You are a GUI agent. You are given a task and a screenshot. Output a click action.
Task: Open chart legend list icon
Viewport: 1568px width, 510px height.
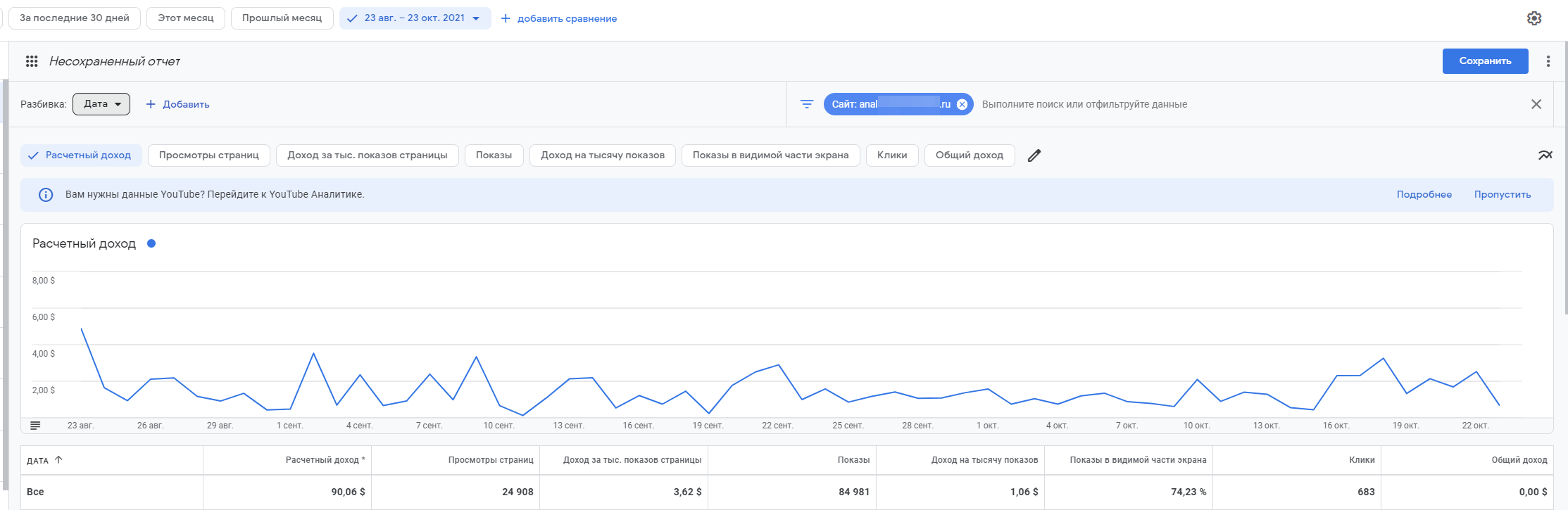coord(36,425)
